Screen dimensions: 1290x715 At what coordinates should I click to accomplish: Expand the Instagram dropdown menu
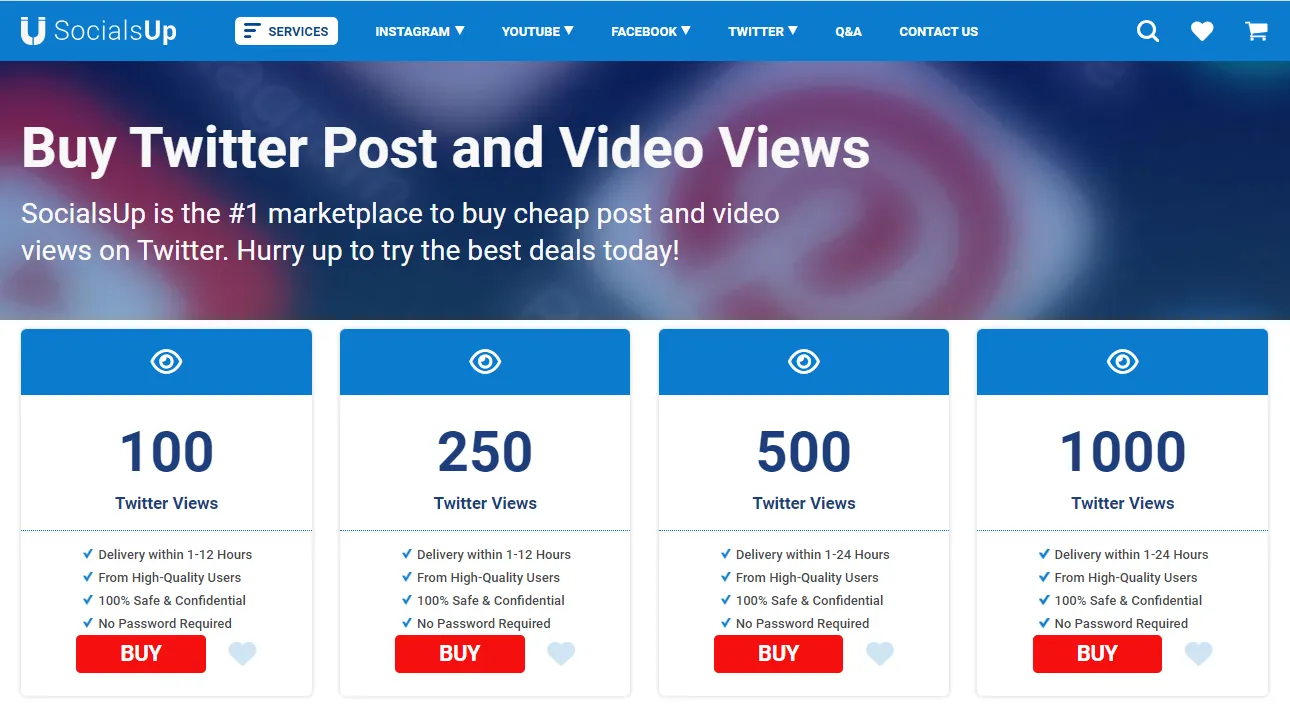(420, 31)
